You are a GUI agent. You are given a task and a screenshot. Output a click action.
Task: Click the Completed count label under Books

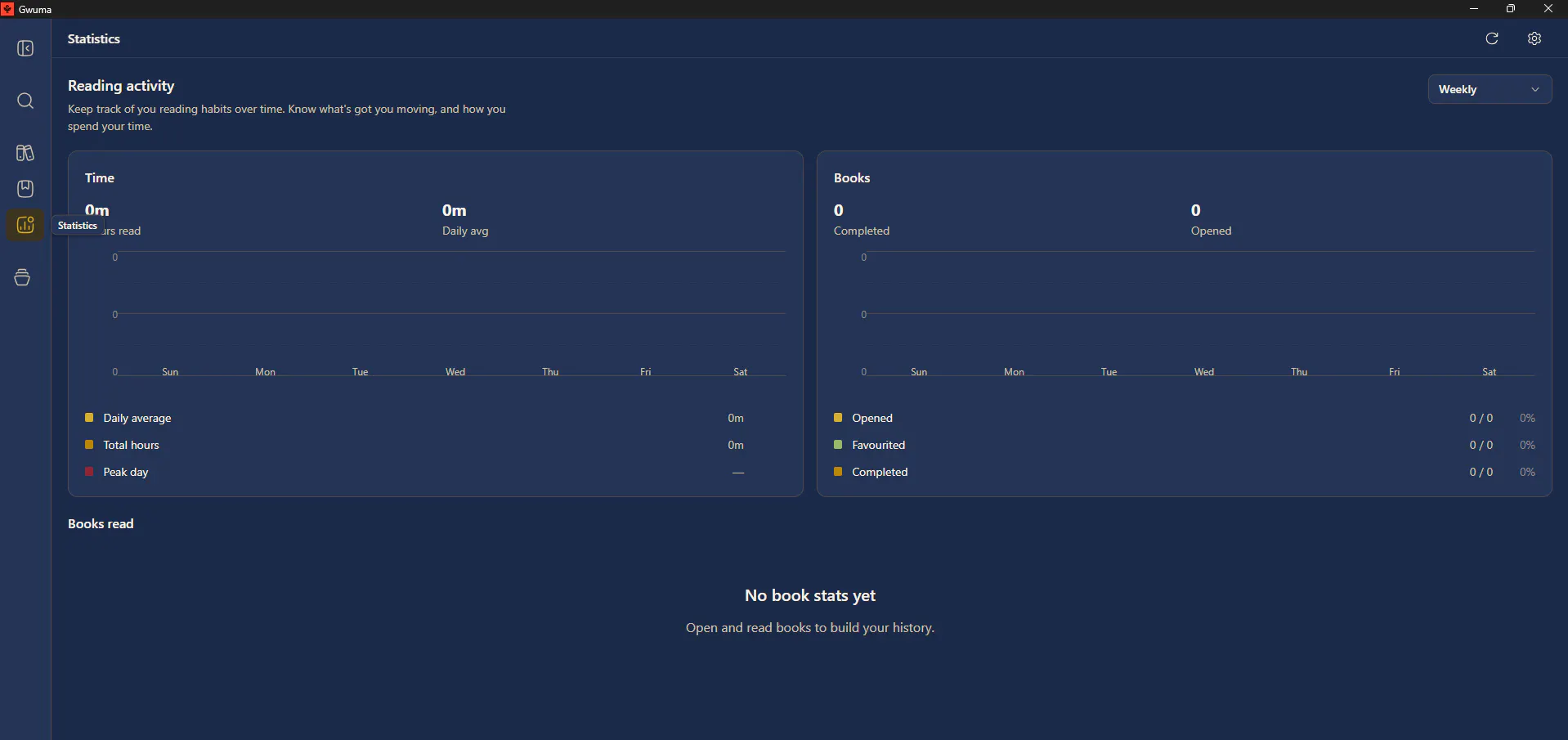coord(862,231)
